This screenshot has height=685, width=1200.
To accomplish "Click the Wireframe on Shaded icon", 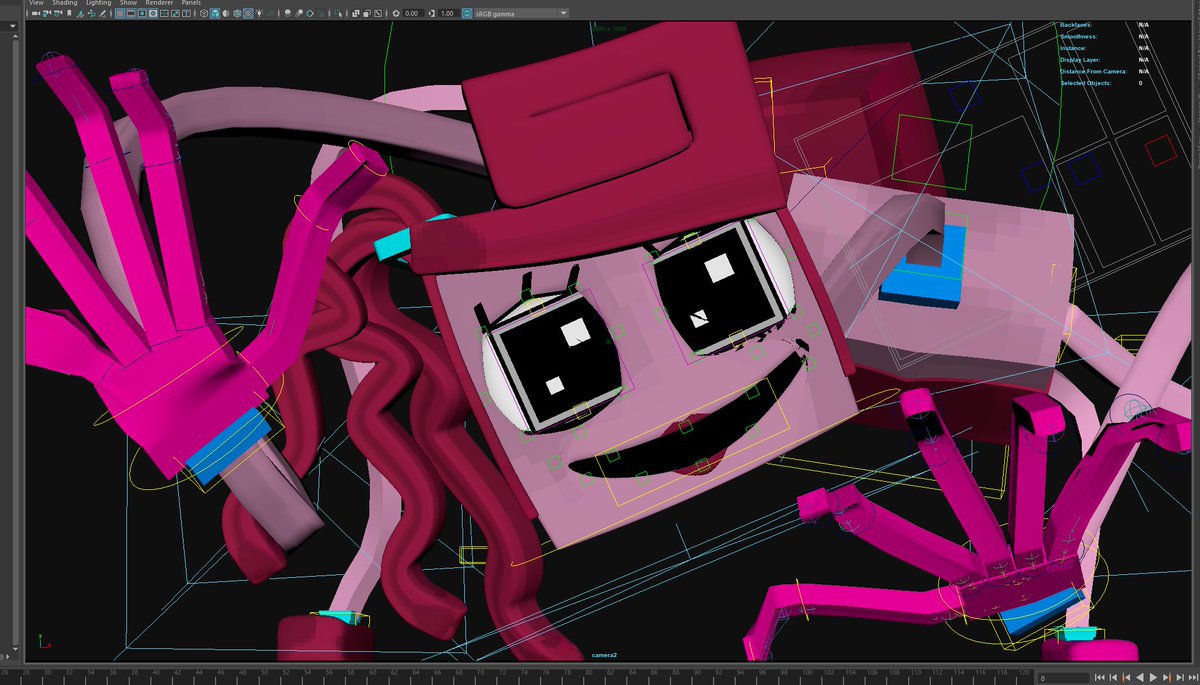I will [236, 14].
